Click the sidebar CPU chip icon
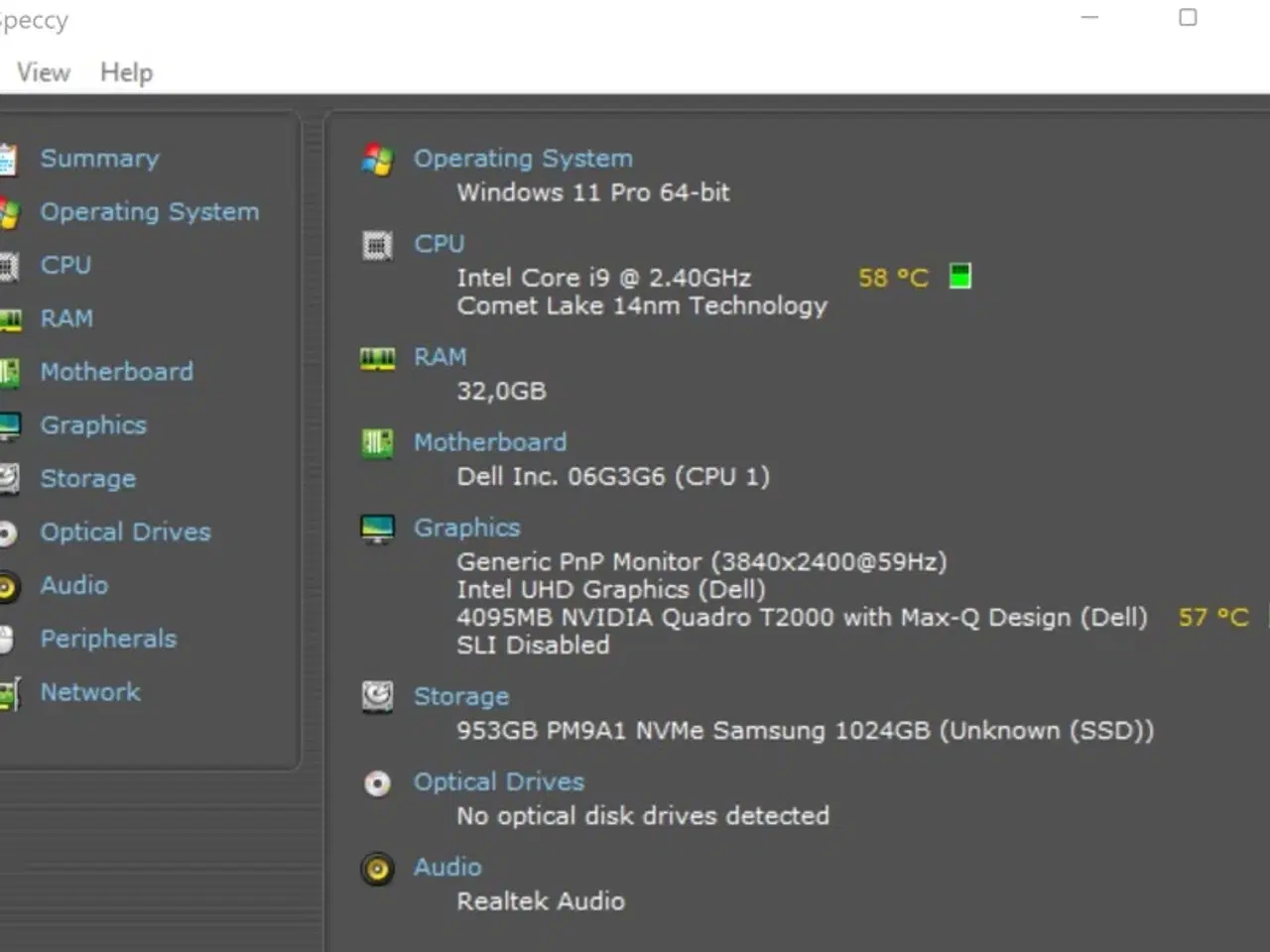This screenshot has height=952, width=1270. coord(8,267)
